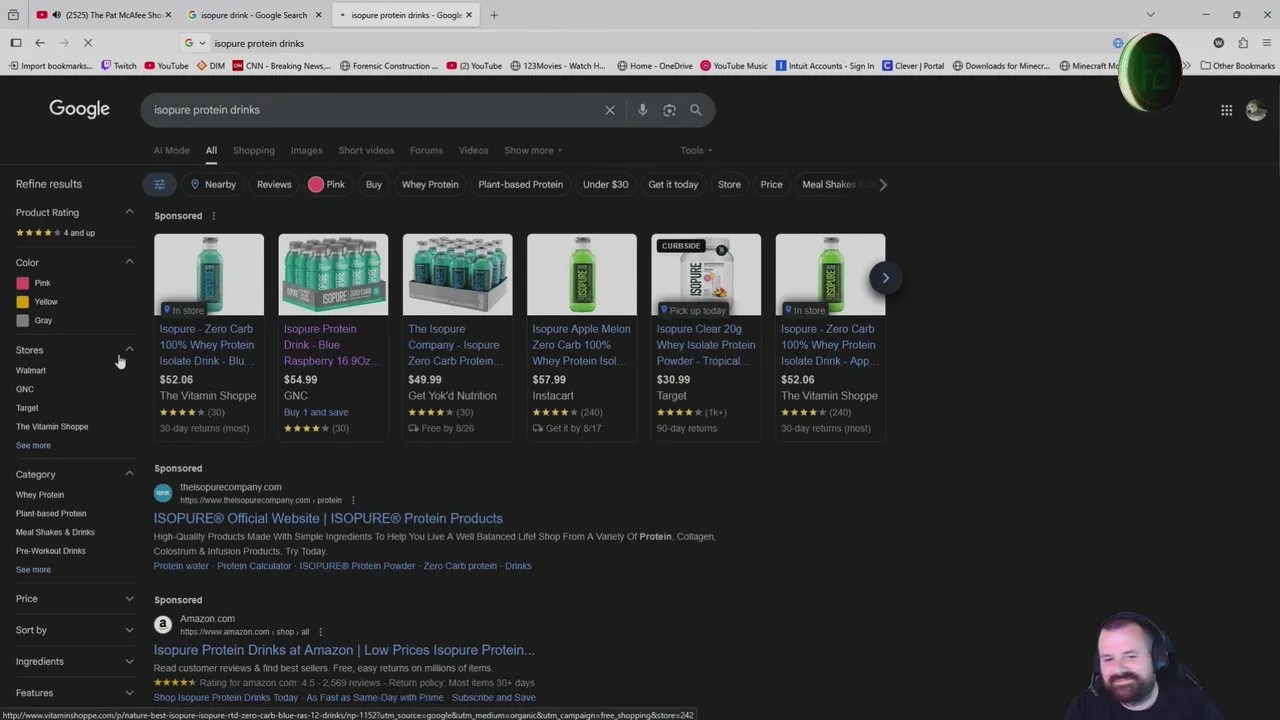This screenshot has height=720, width=1280.
Task: Open three-dot menu beside amazon.com URL
Action: click(320, 632)
